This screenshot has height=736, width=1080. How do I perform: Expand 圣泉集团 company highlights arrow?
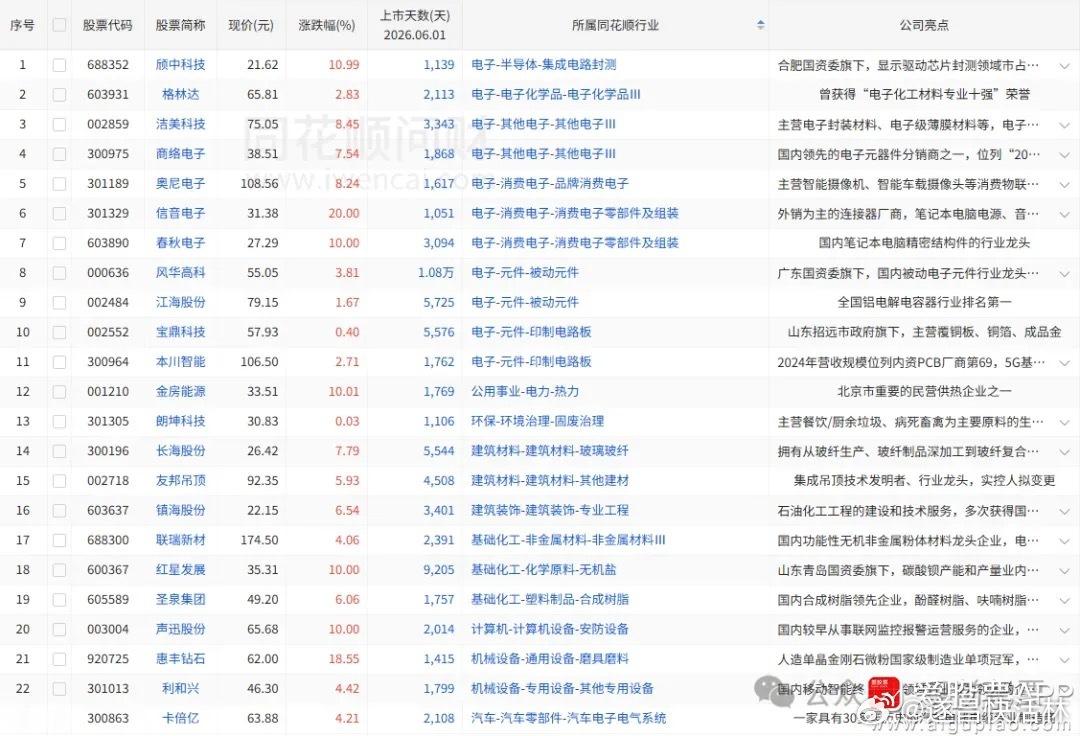[x=1064, y=600]
